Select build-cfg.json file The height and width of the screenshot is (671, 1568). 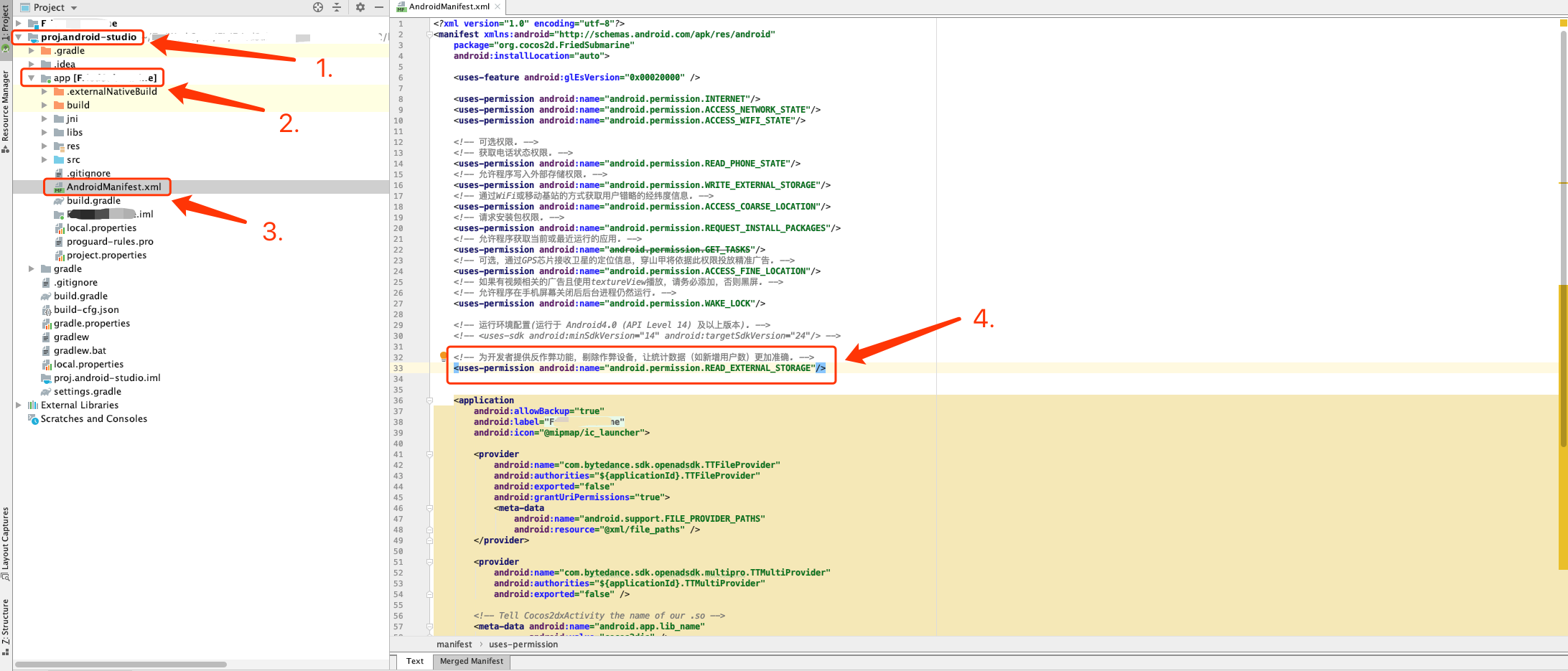tap(86, 309)
